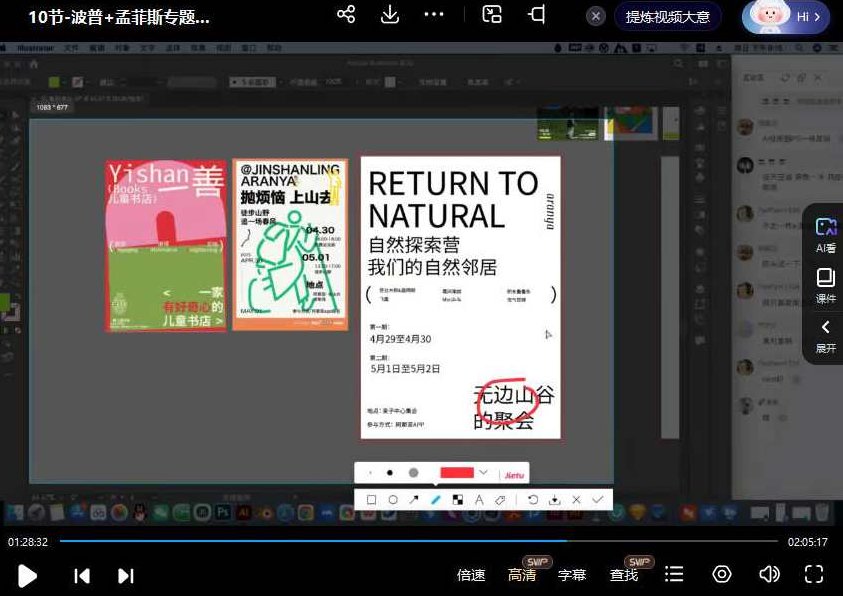Open the 倍速 playback speed options
This screenshot has height=596, width=843.
[x=470, y=574]
